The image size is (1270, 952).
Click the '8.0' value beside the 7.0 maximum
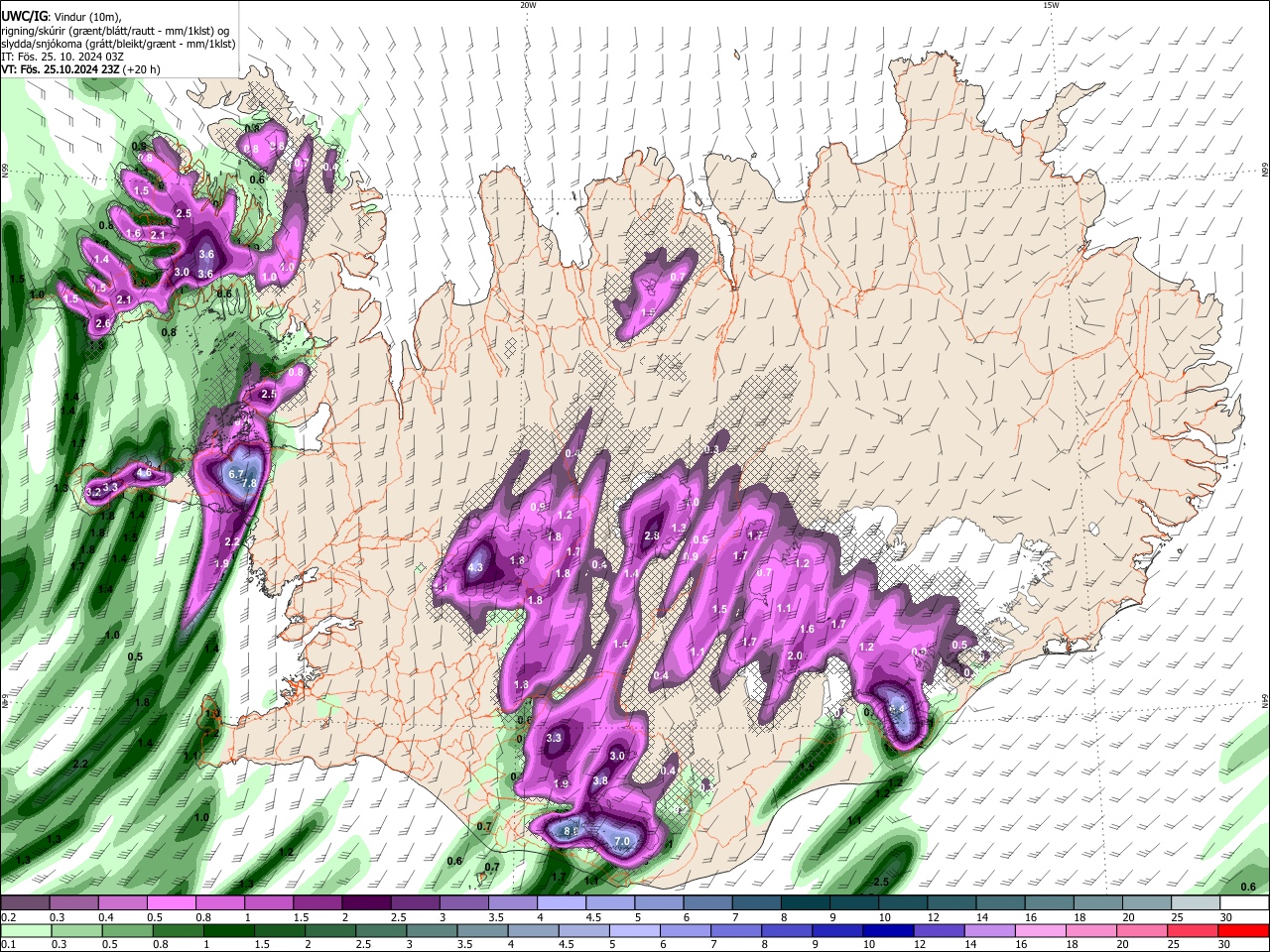(571, 831)
